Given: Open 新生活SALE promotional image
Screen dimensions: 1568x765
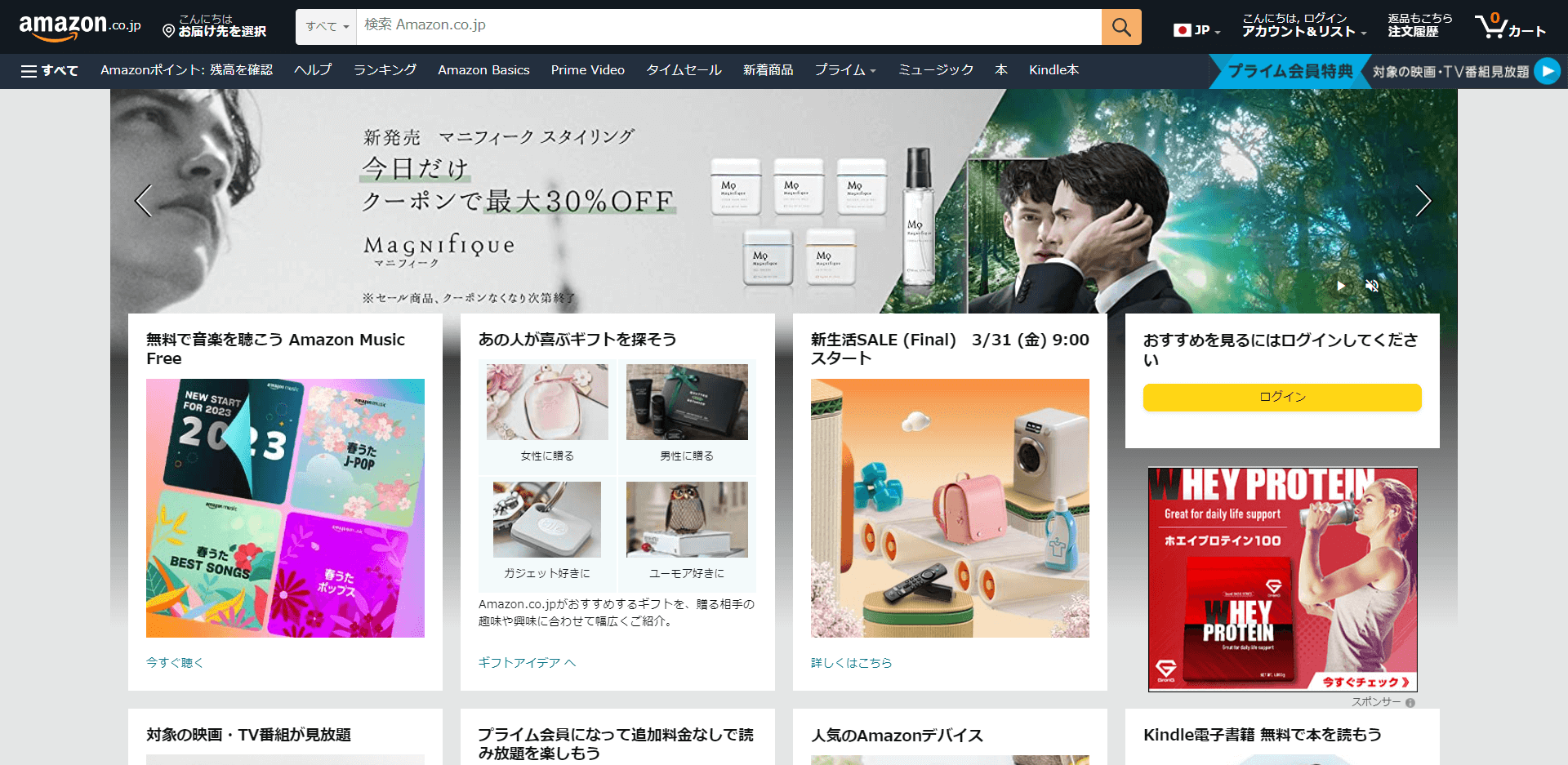Looking at the screenshot, I should (950, 508).
